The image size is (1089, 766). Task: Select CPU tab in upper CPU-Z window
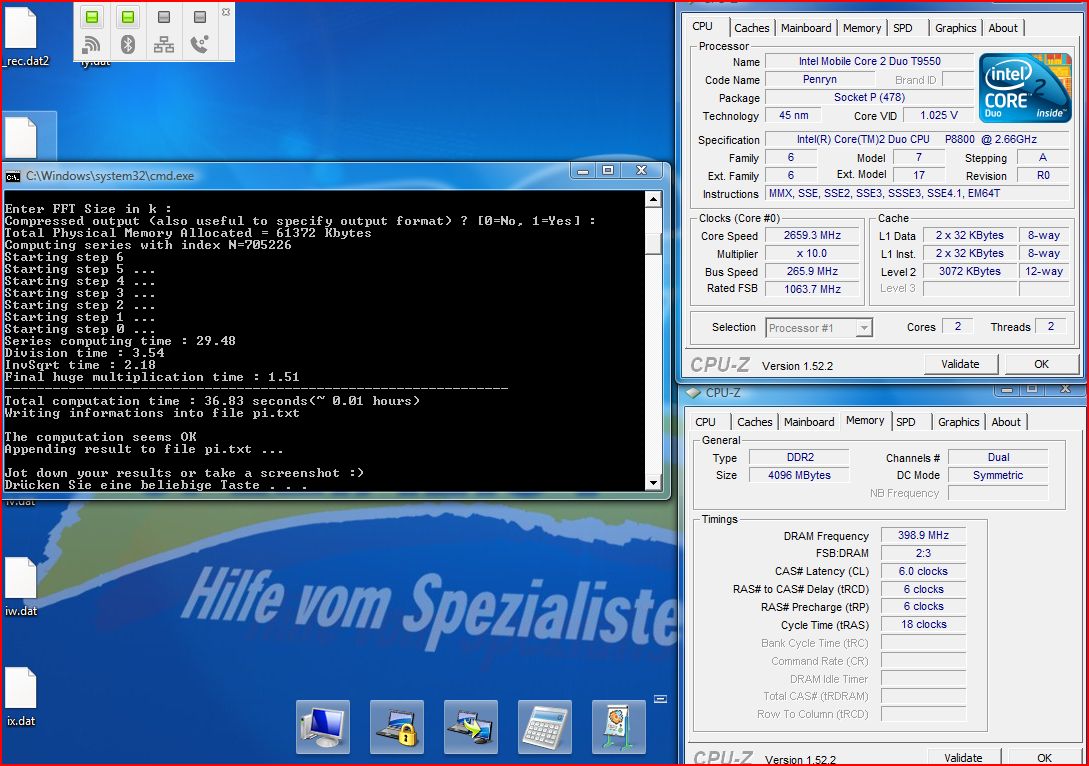703,26
